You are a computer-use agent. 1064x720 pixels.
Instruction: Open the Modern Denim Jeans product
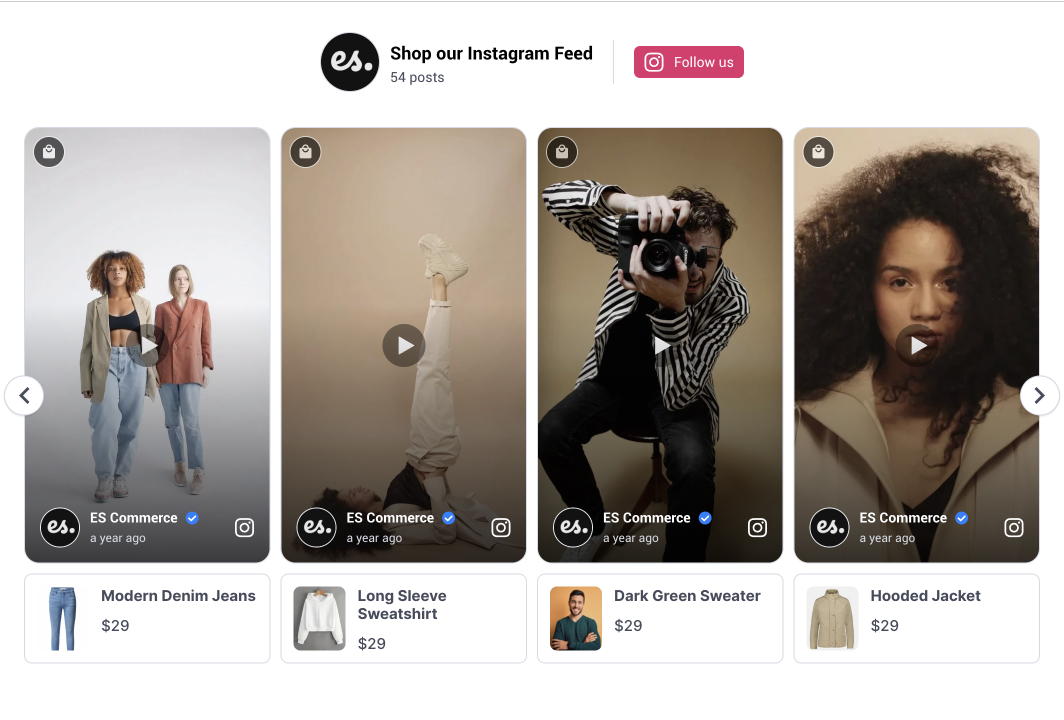click(x=179, y=595)
